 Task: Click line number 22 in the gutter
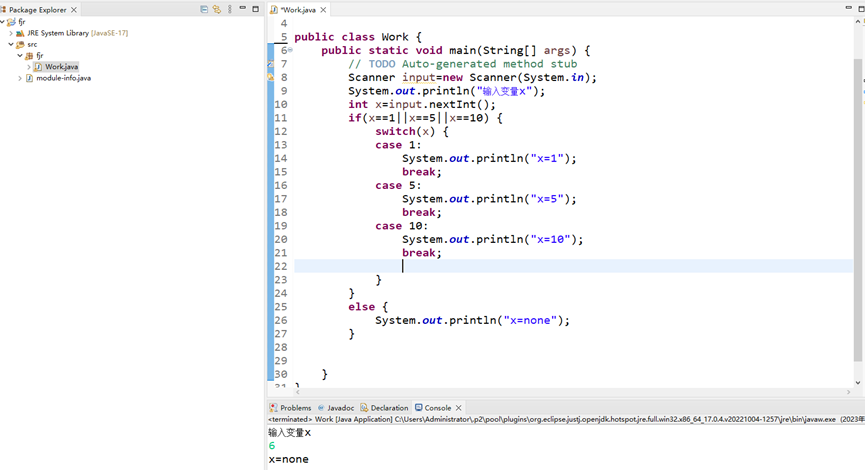(x=281, y=266)
